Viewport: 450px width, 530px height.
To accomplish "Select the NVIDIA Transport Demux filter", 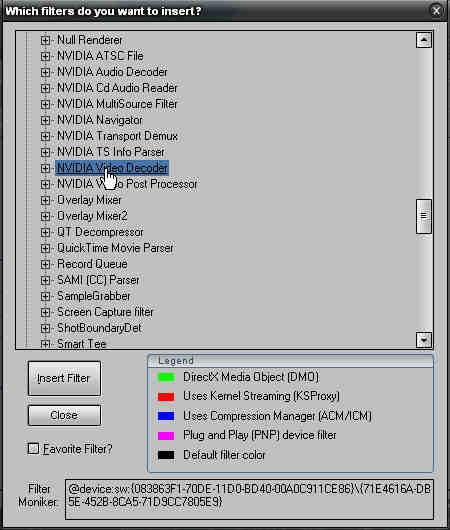I will click(117, 136).
